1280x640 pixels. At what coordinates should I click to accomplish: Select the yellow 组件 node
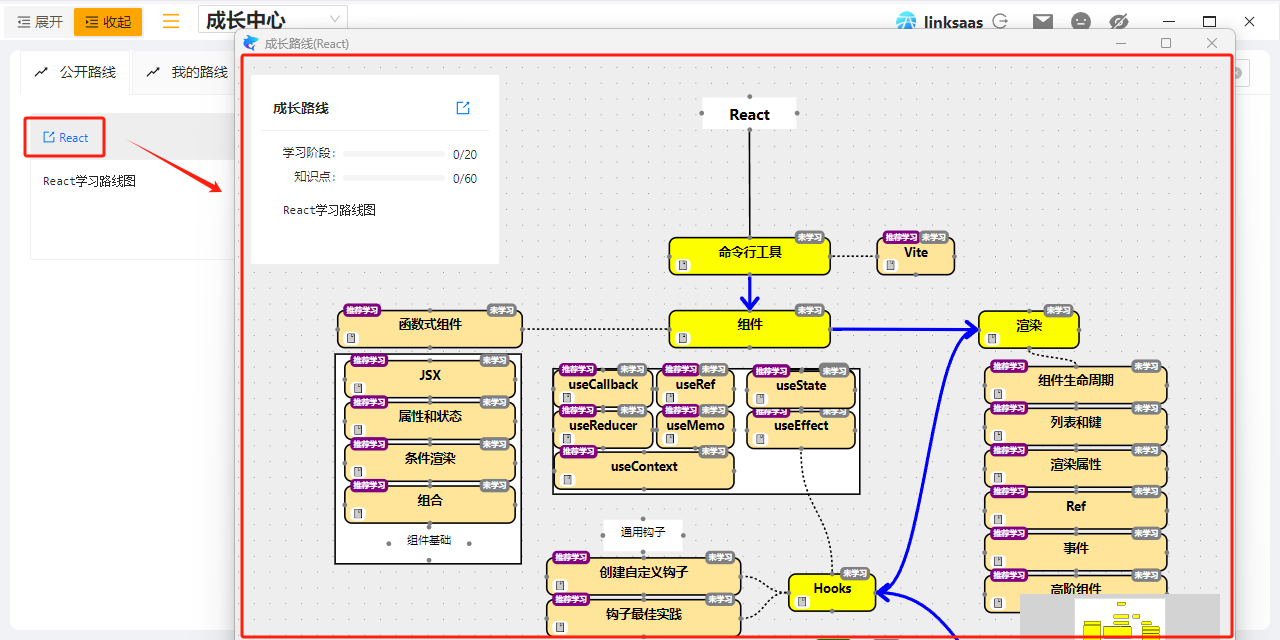click(750, 328)
